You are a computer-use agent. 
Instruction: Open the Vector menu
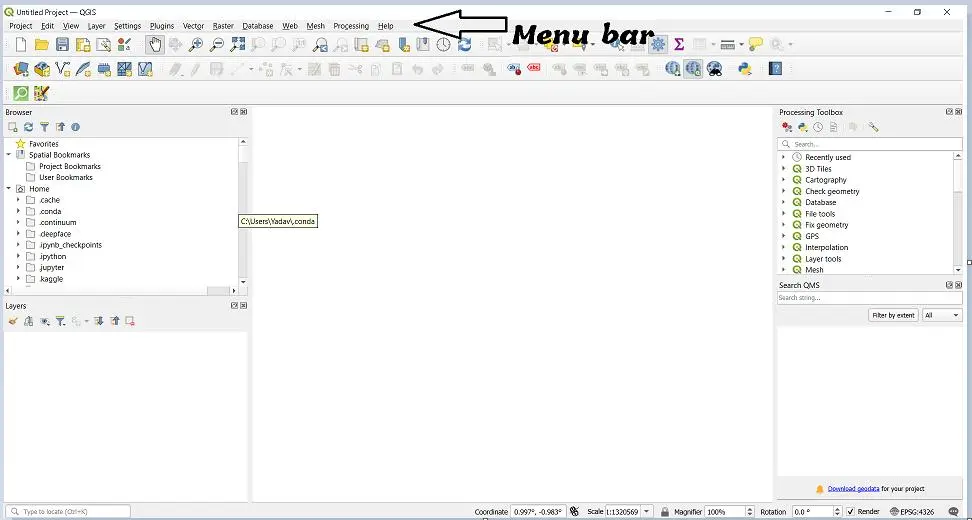193,26
